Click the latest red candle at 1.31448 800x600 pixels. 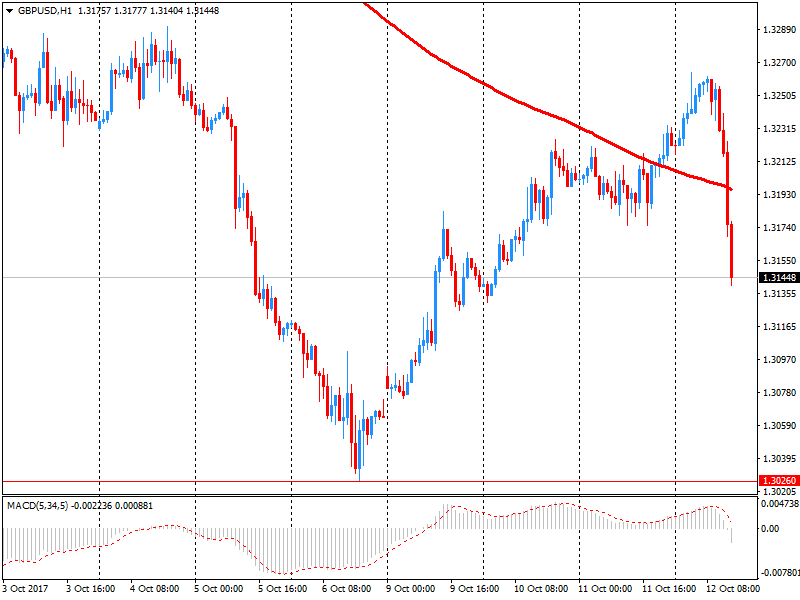coord(732,254)
